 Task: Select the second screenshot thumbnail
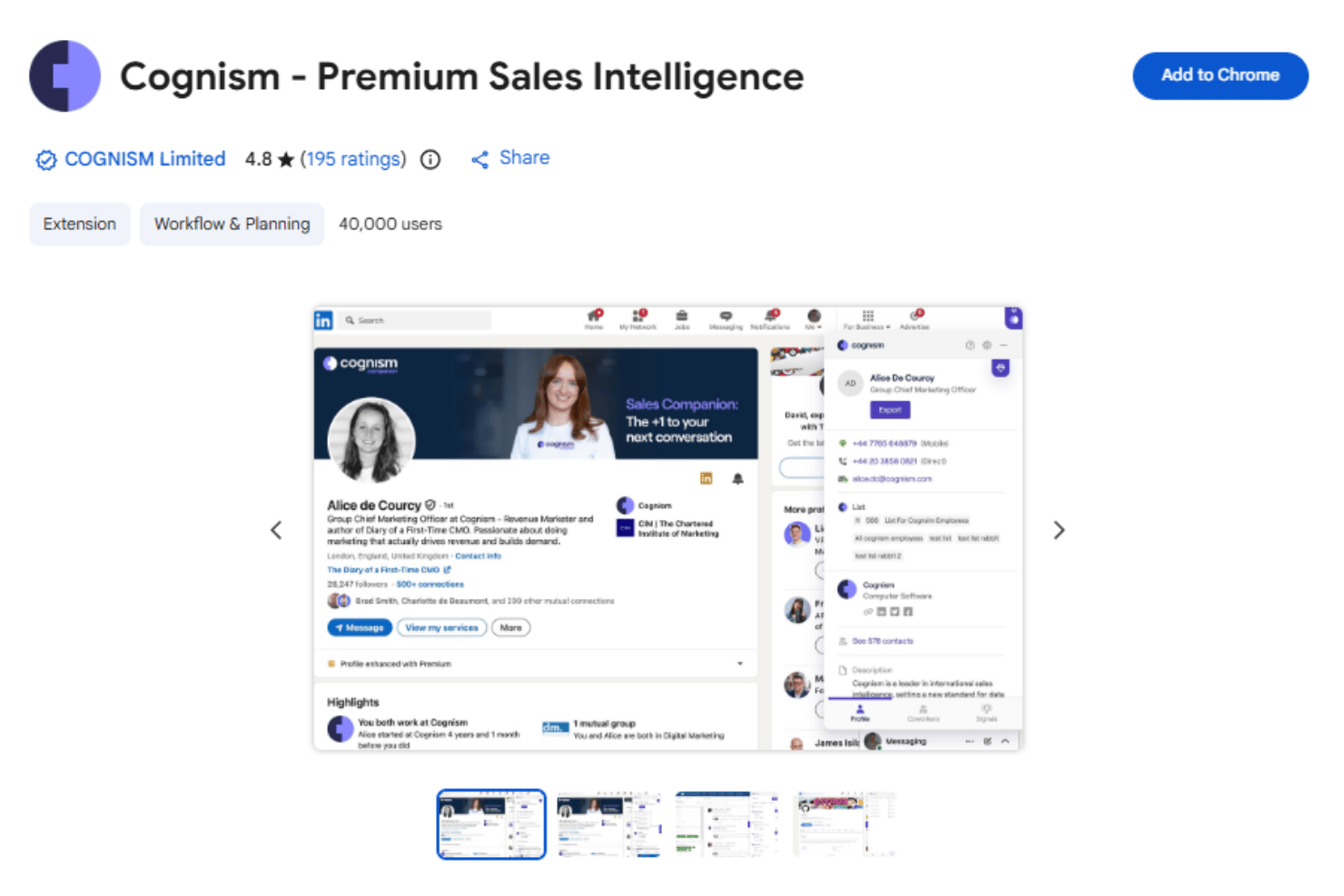click(x=609, y=824)
